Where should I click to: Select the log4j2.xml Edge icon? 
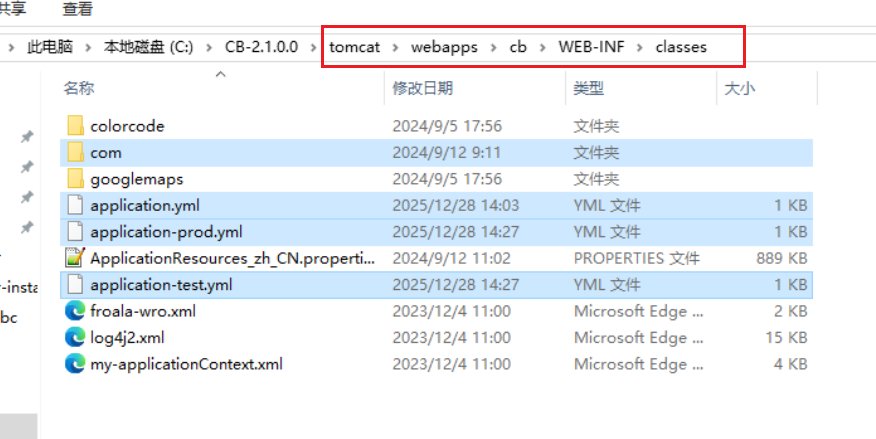point(75,337)
